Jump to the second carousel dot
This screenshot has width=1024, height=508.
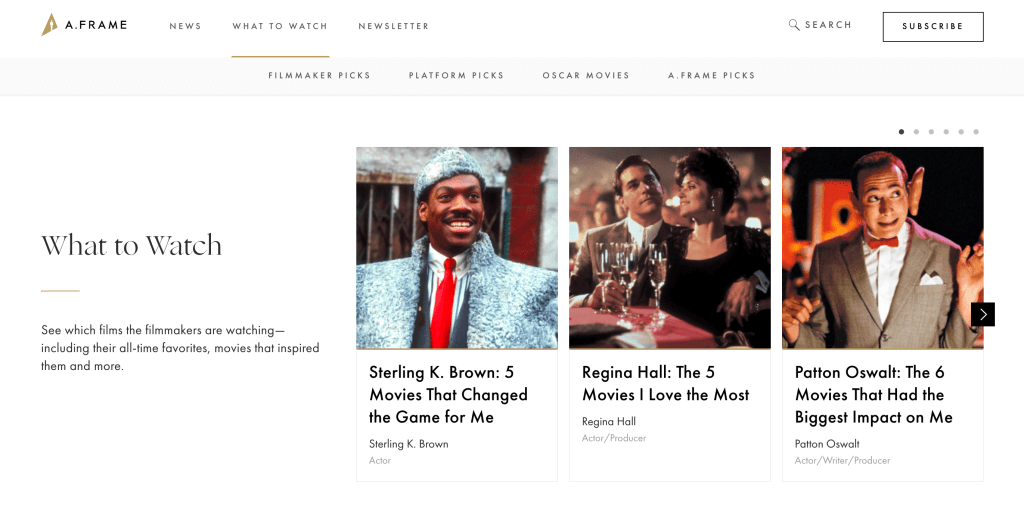tap(916, 132)
